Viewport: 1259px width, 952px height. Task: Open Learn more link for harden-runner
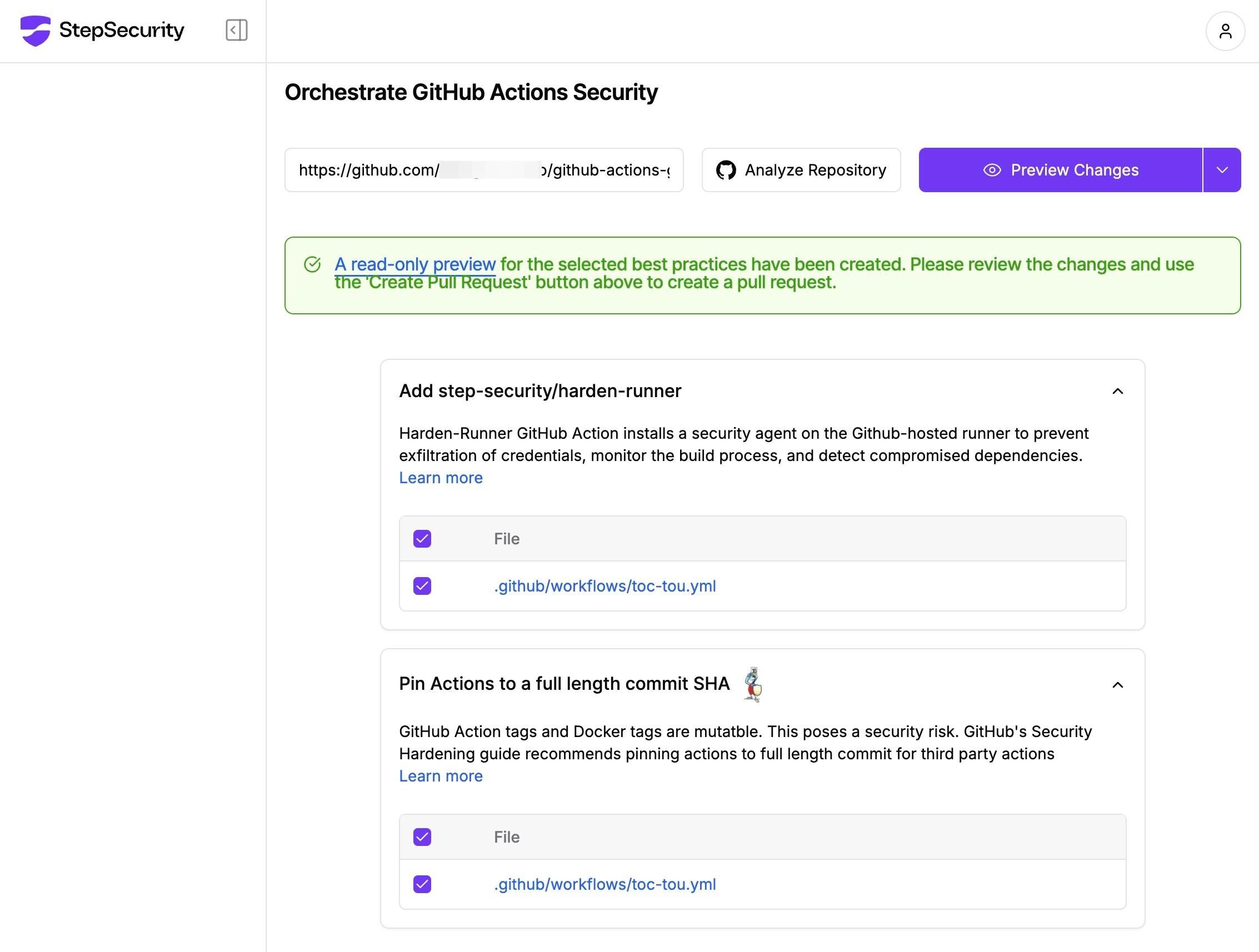(441, 478)
